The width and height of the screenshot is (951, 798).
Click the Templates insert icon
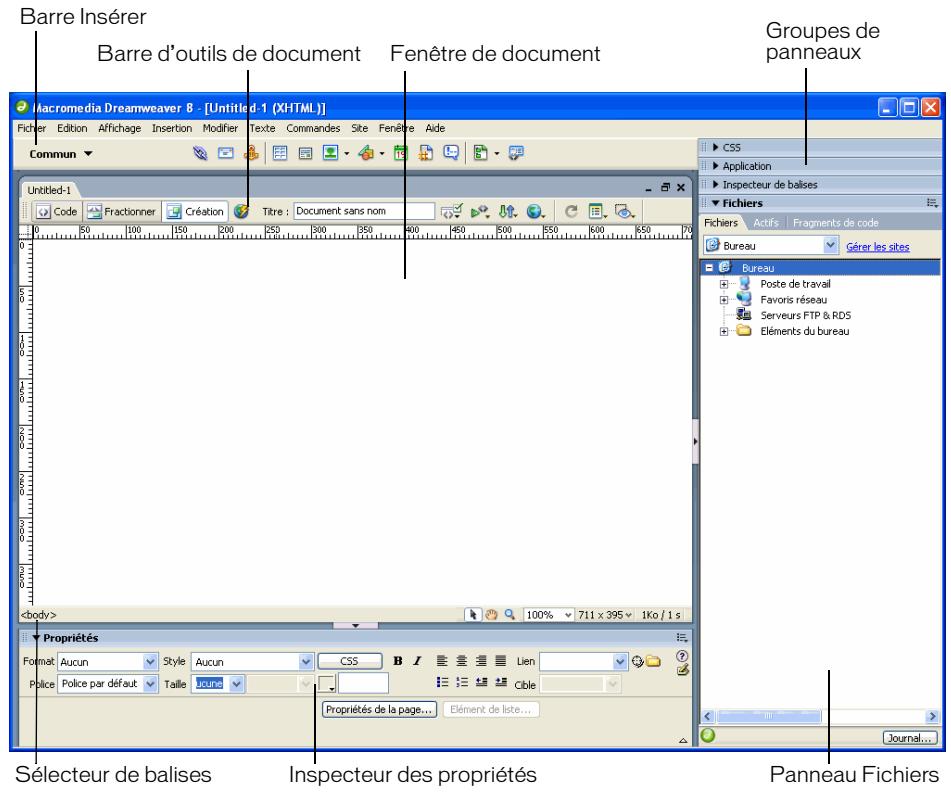click(480, 153)
